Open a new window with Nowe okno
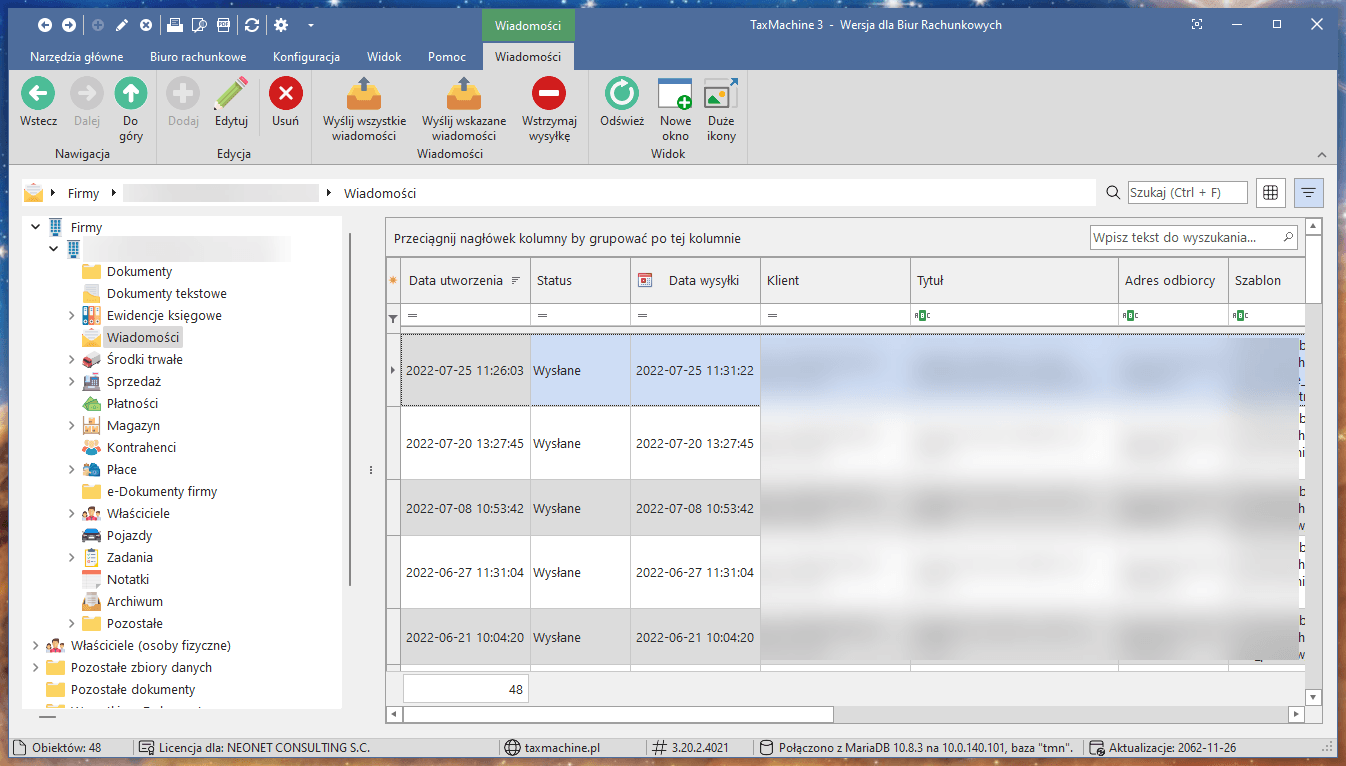 click(x=675, y=94)
